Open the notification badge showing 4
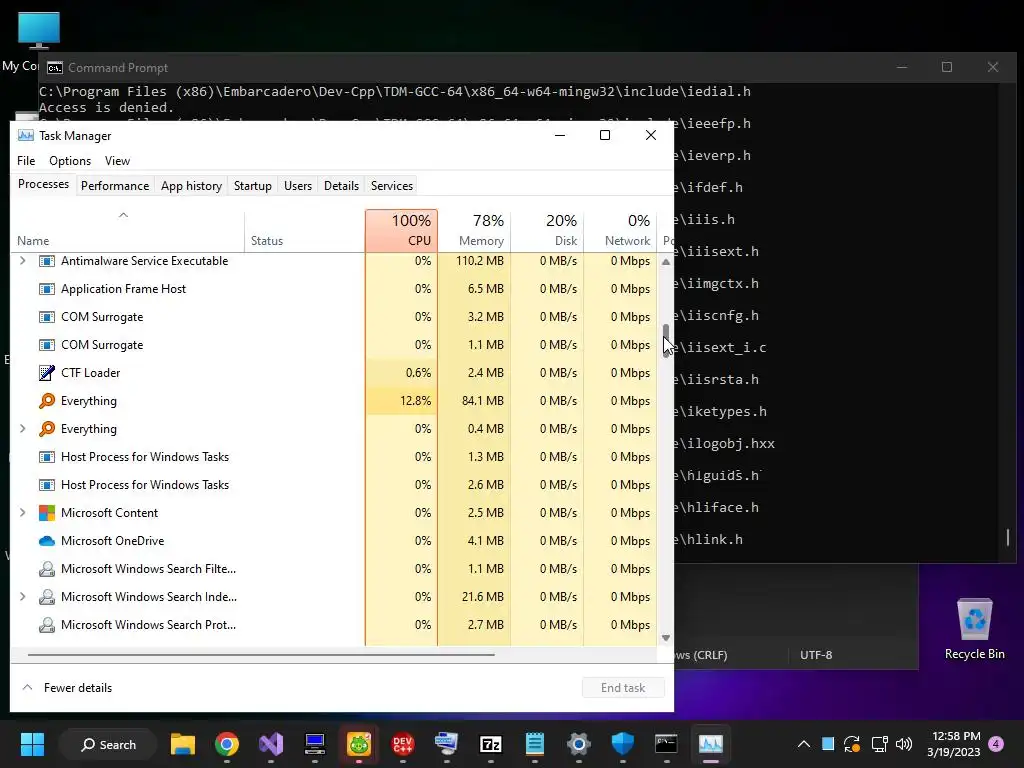 [996, 744]
